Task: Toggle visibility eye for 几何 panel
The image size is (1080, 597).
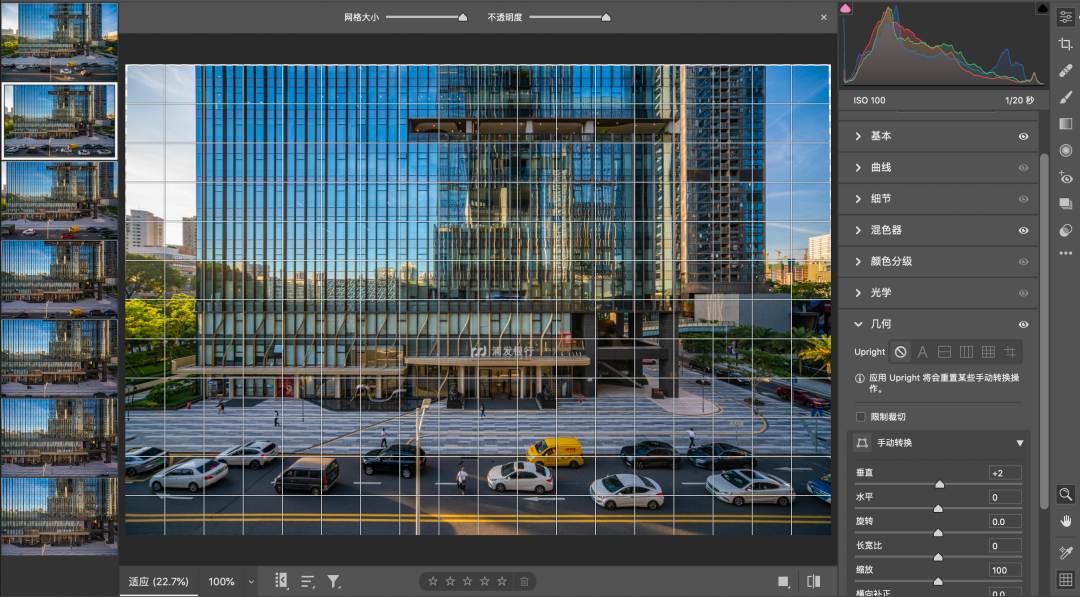Action: point(1023,324)
